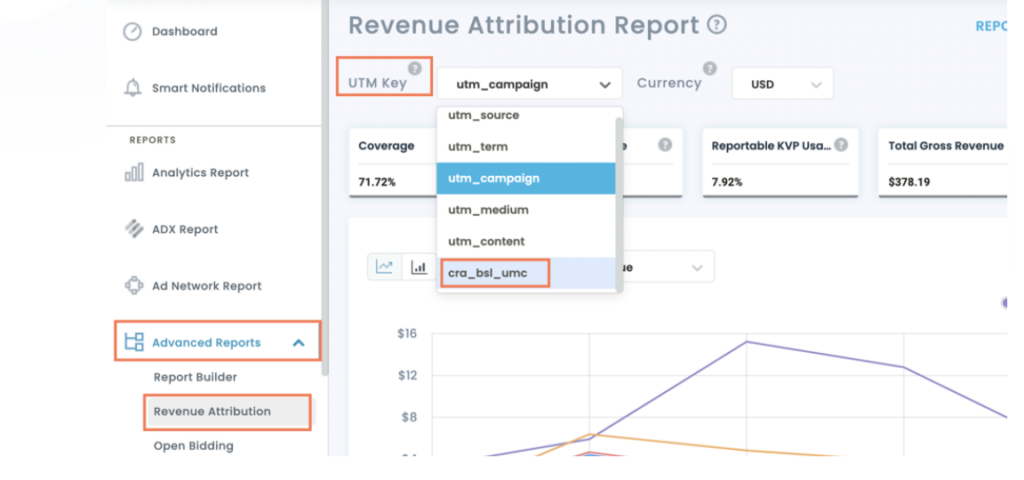Click the Dashboard gauge icon
1024x480 pixels.
click(x=132, y=32)
